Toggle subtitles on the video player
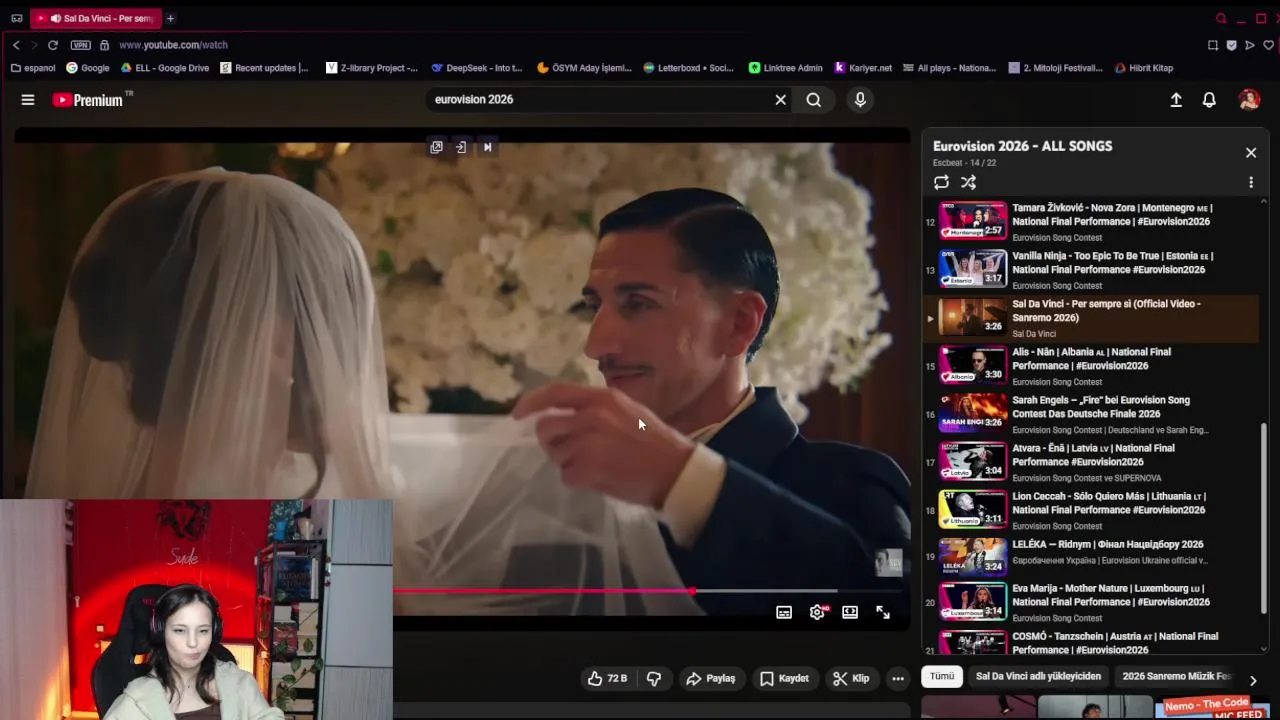This screenshot has height=720, width=1280. point(784,612)
